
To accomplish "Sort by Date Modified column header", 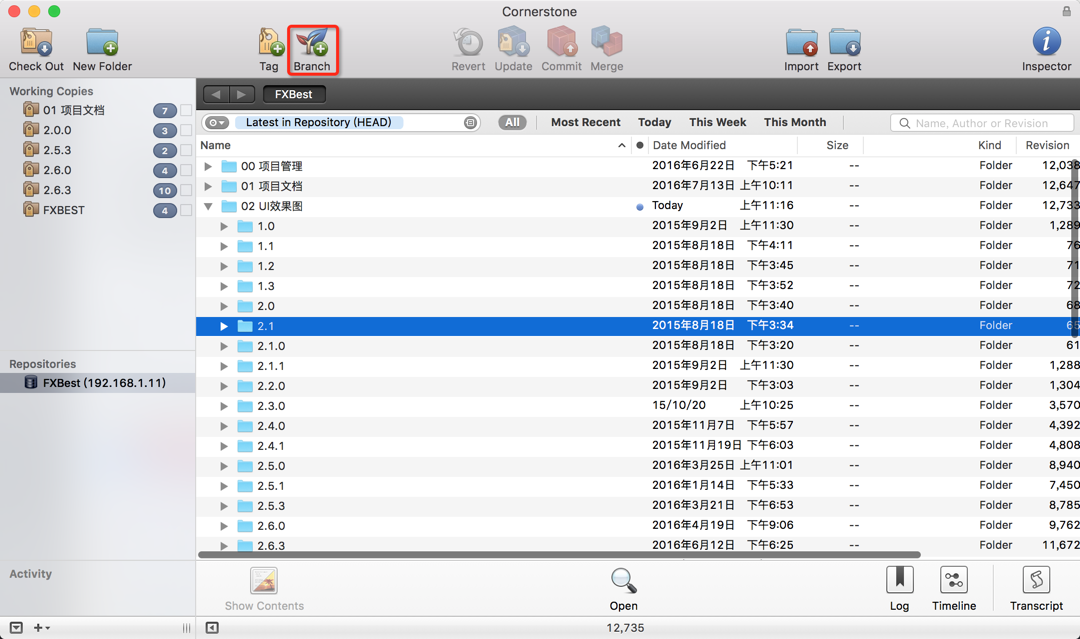I will pyautogui.click(x=723, y=145).
